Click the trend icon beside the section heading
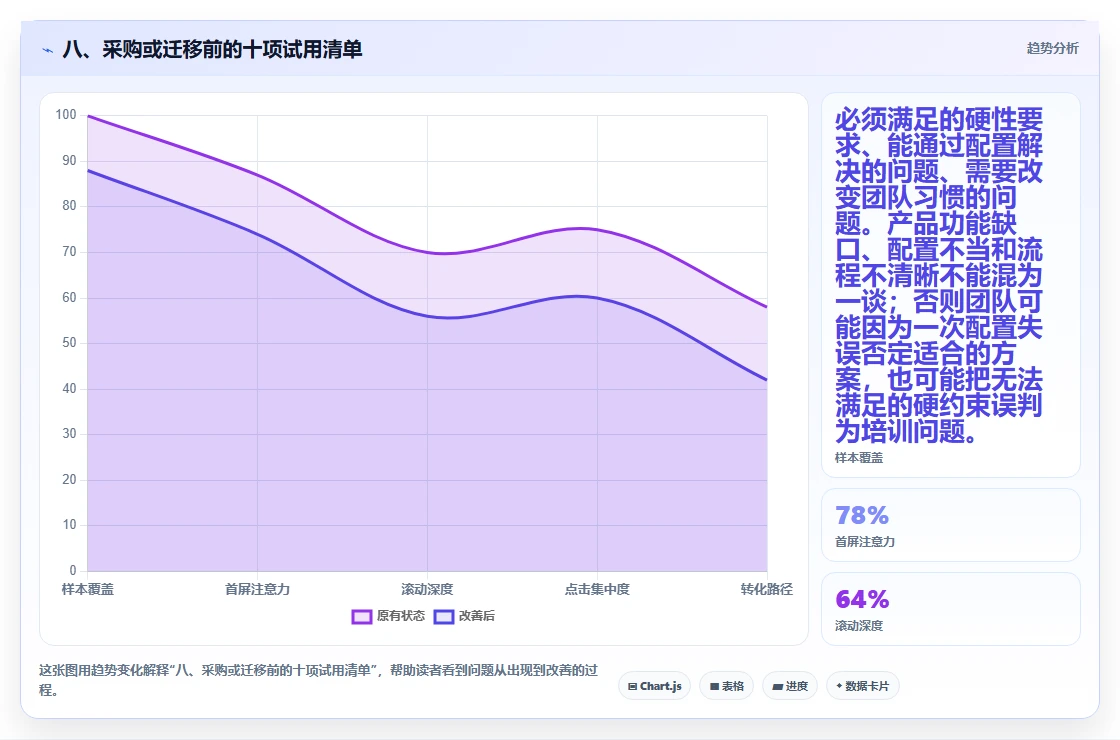This screenshot has width=1120, height=740. point(48,50)
